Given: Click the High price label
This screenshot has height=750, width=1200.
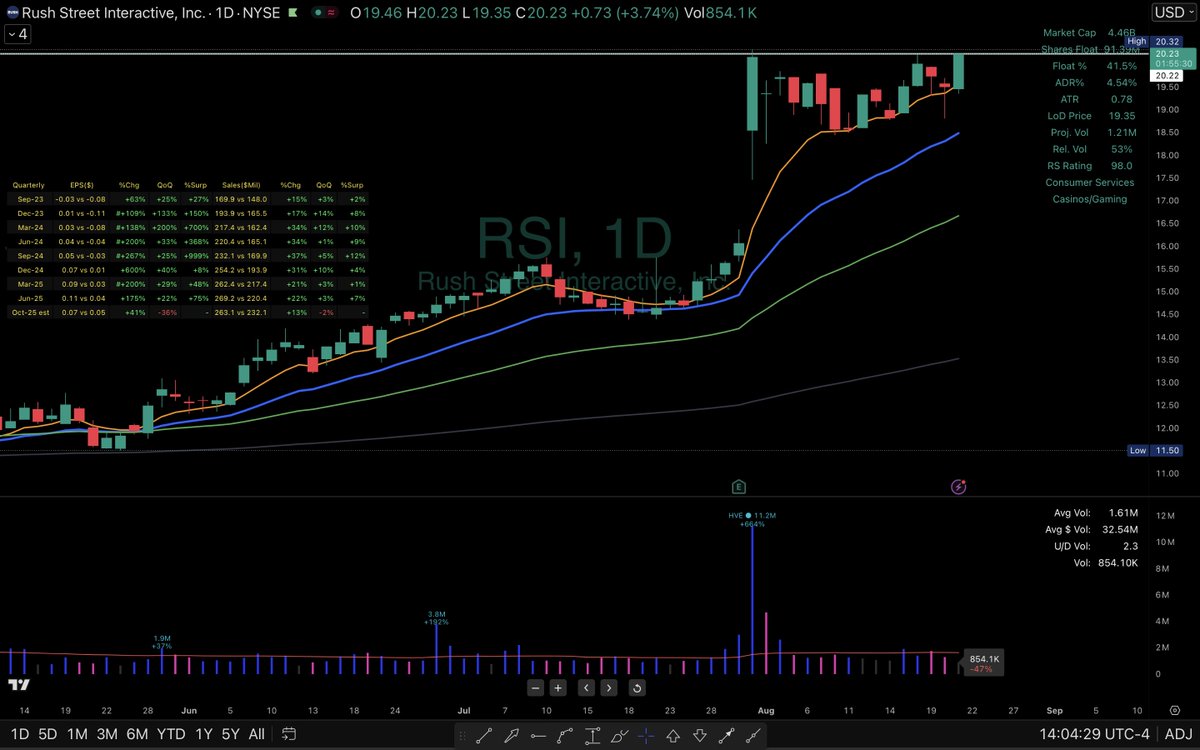Looking at the screenshot, I should [x=1137, y=41].
